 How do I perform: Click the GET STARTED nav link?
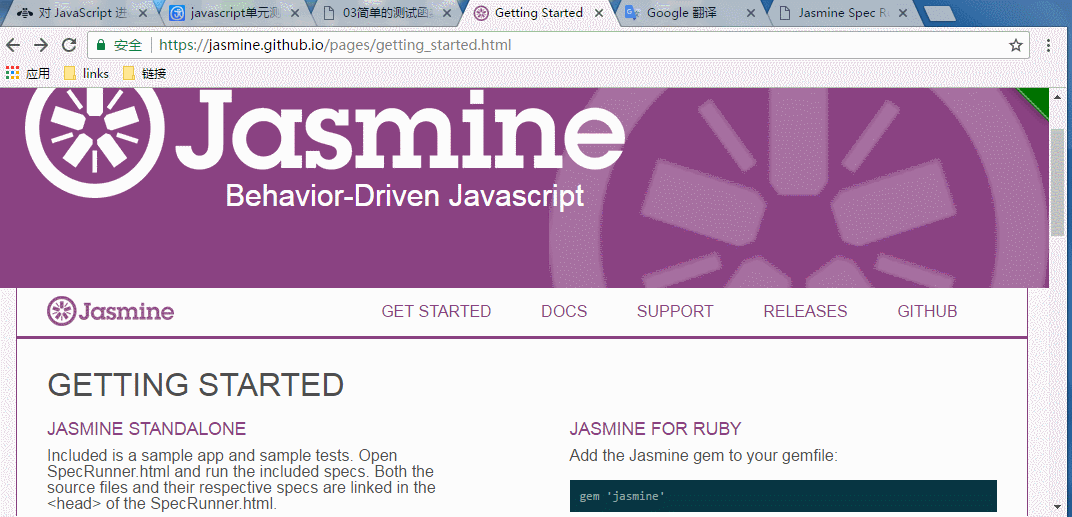pyautogui.click(x=436, y=311)
